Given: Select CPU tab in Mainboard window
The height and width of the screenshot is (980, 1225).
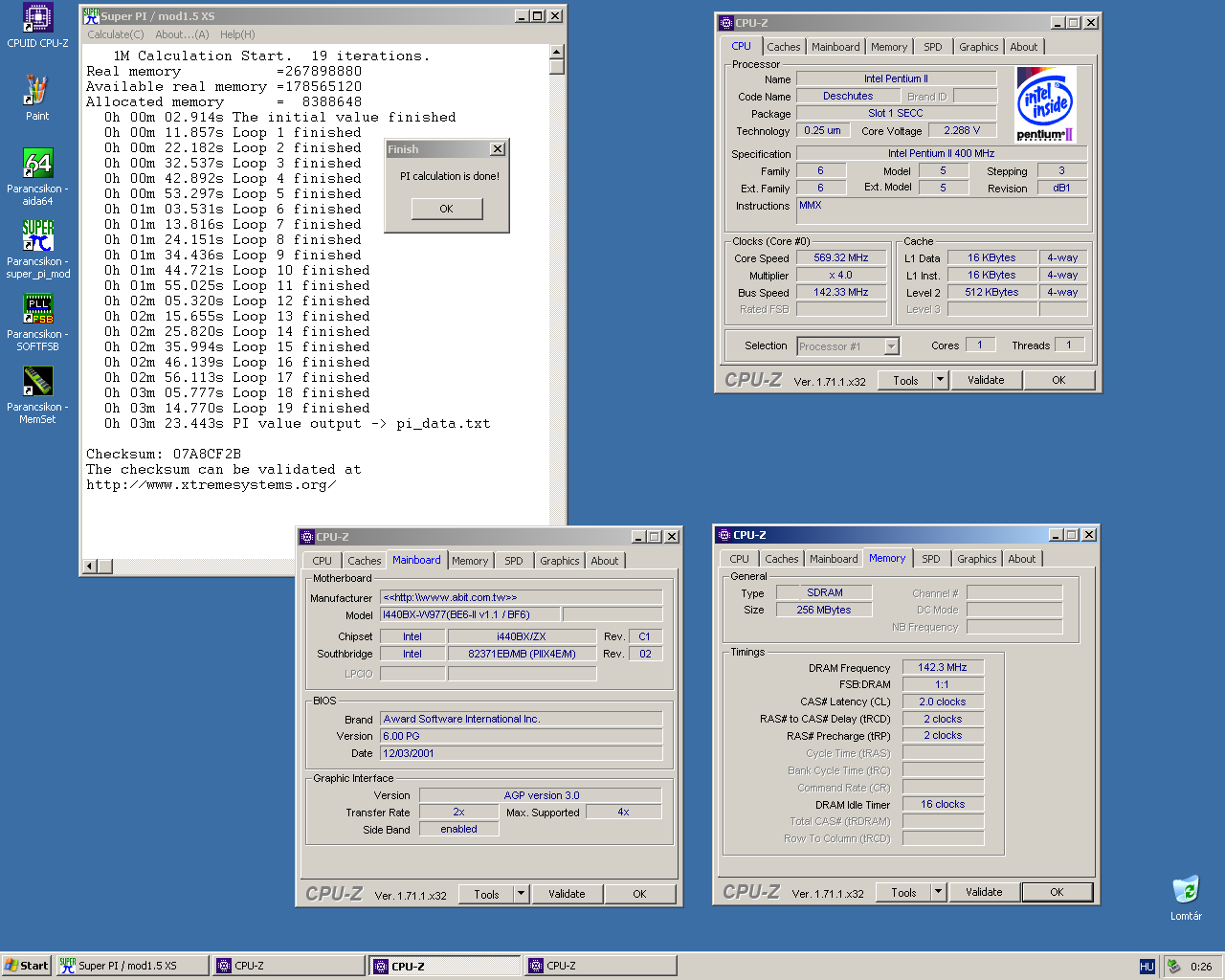Looking at the screenshot, I should point(323,561).
